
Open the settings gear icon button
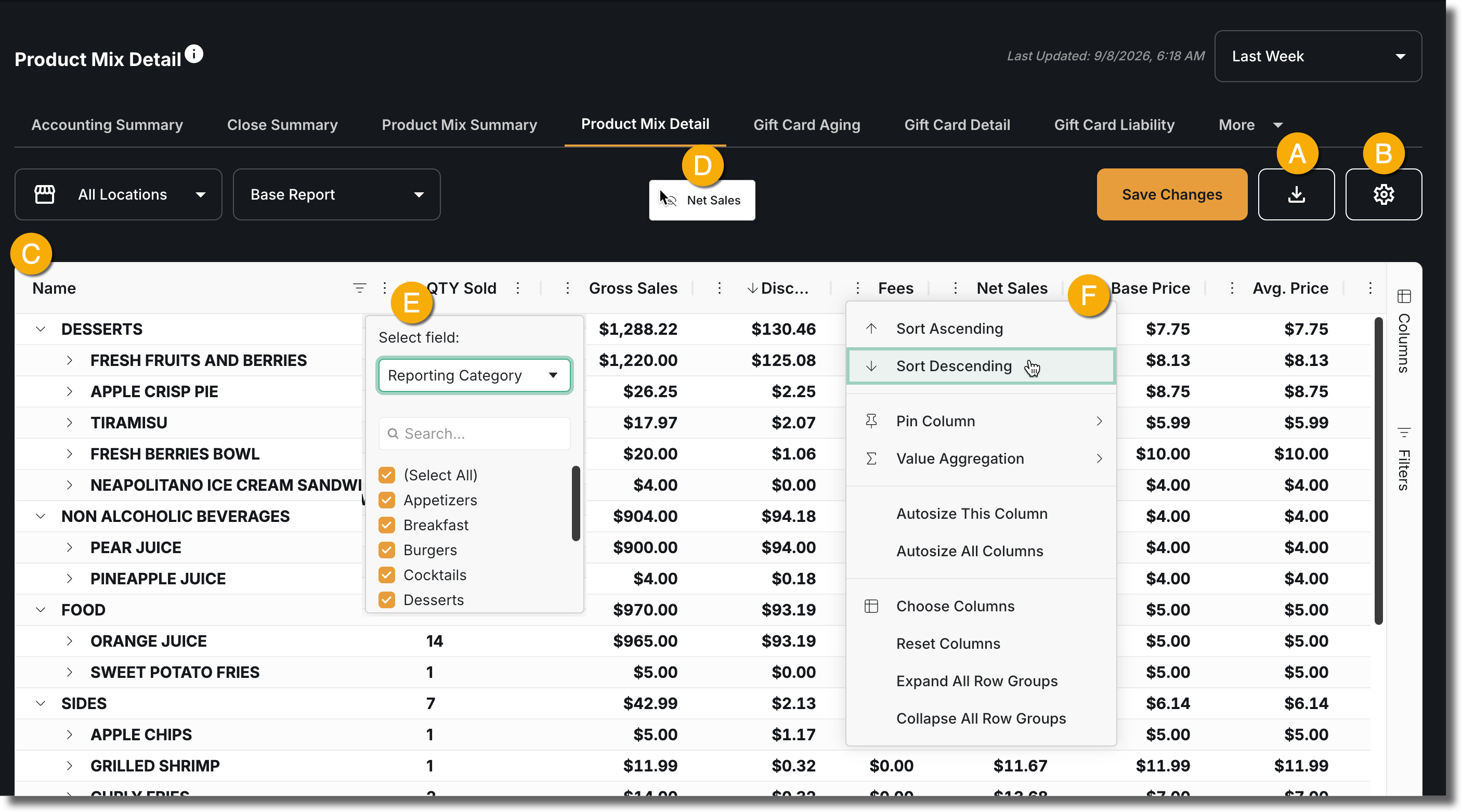pos(1383,194)
